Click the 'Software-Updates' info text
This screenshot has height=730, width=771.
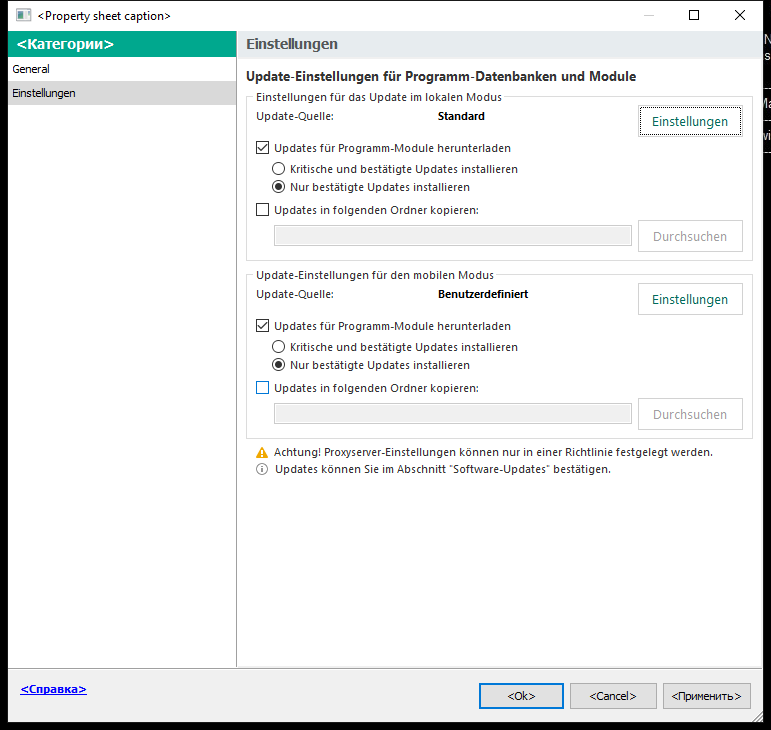pyautogui.click(x=443, y=469)
